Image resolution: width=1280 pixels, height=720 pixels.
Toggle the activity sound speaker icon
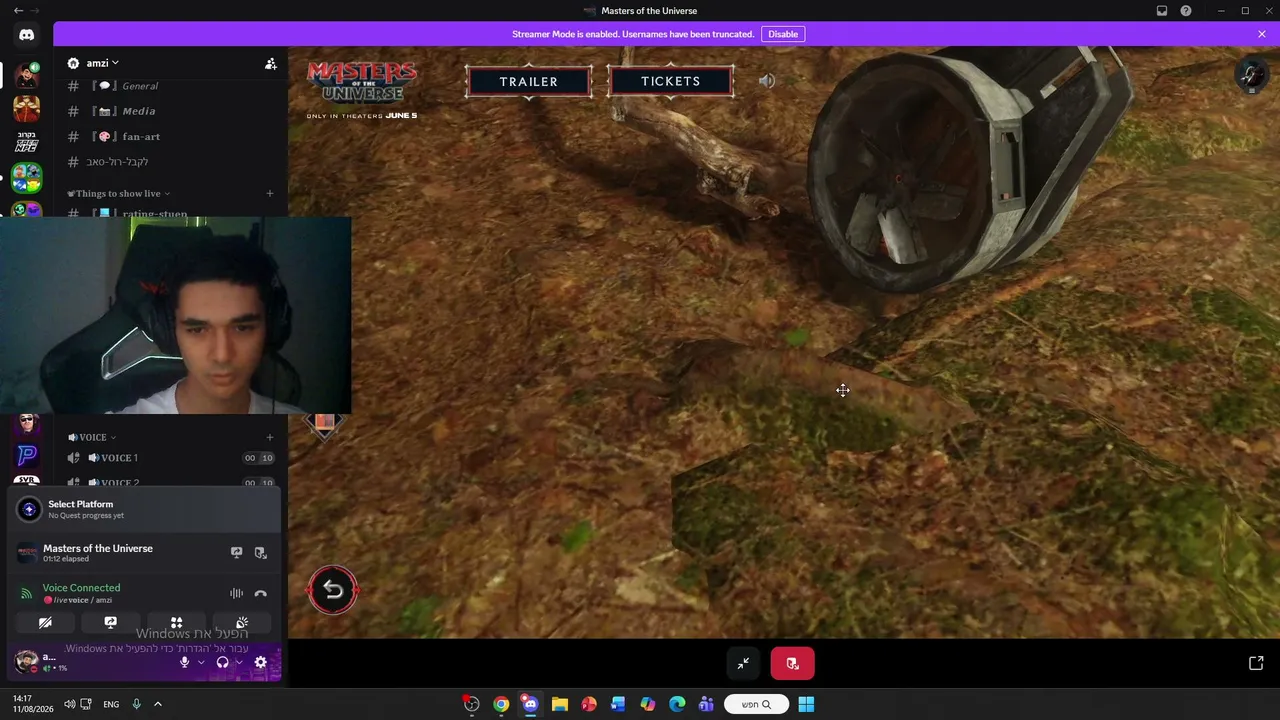[766, 81]
